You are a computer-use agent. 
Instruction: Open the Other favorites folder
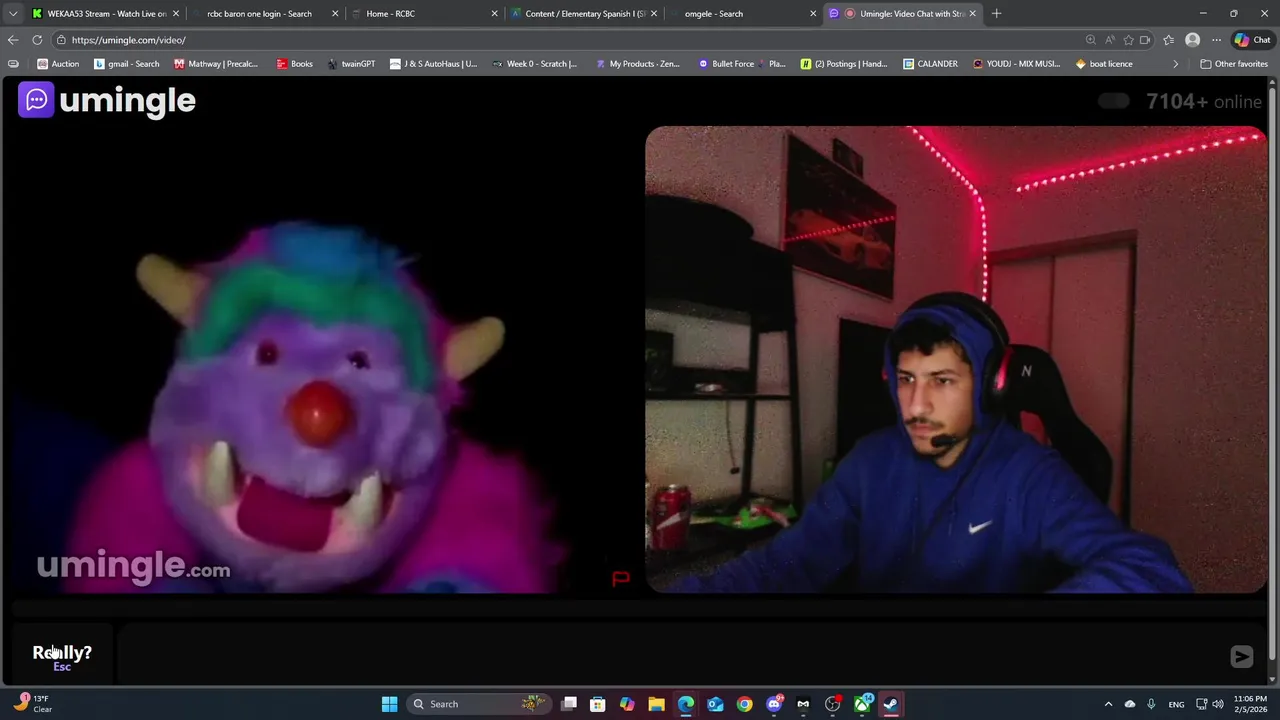(1233, 64)
